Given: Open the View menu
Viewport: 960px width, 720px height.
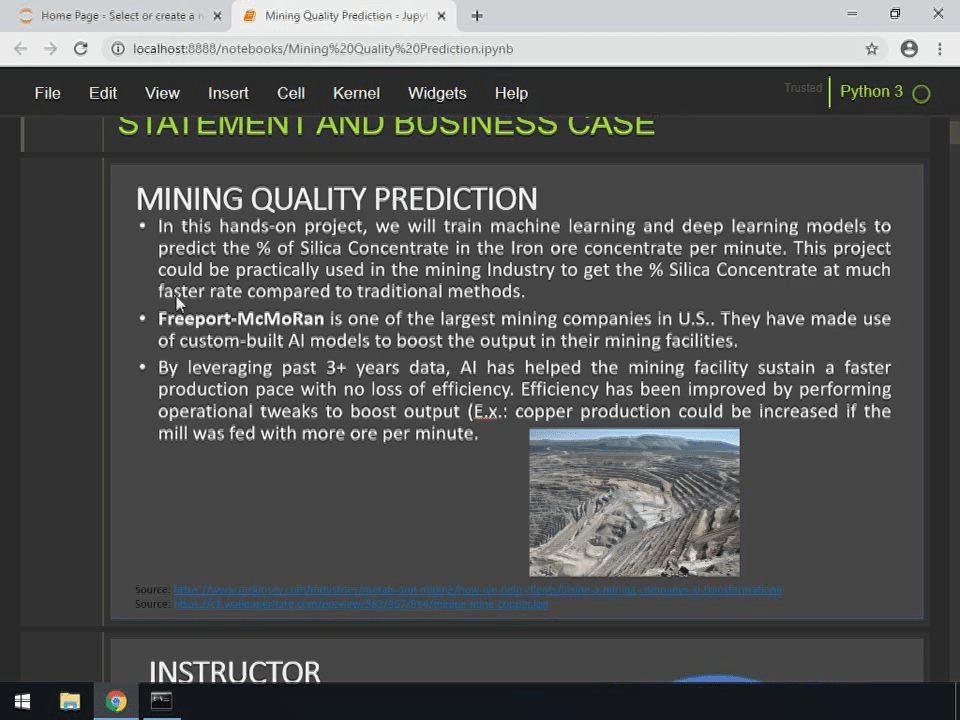Looking at the screenshot, I should coord(162,93).
